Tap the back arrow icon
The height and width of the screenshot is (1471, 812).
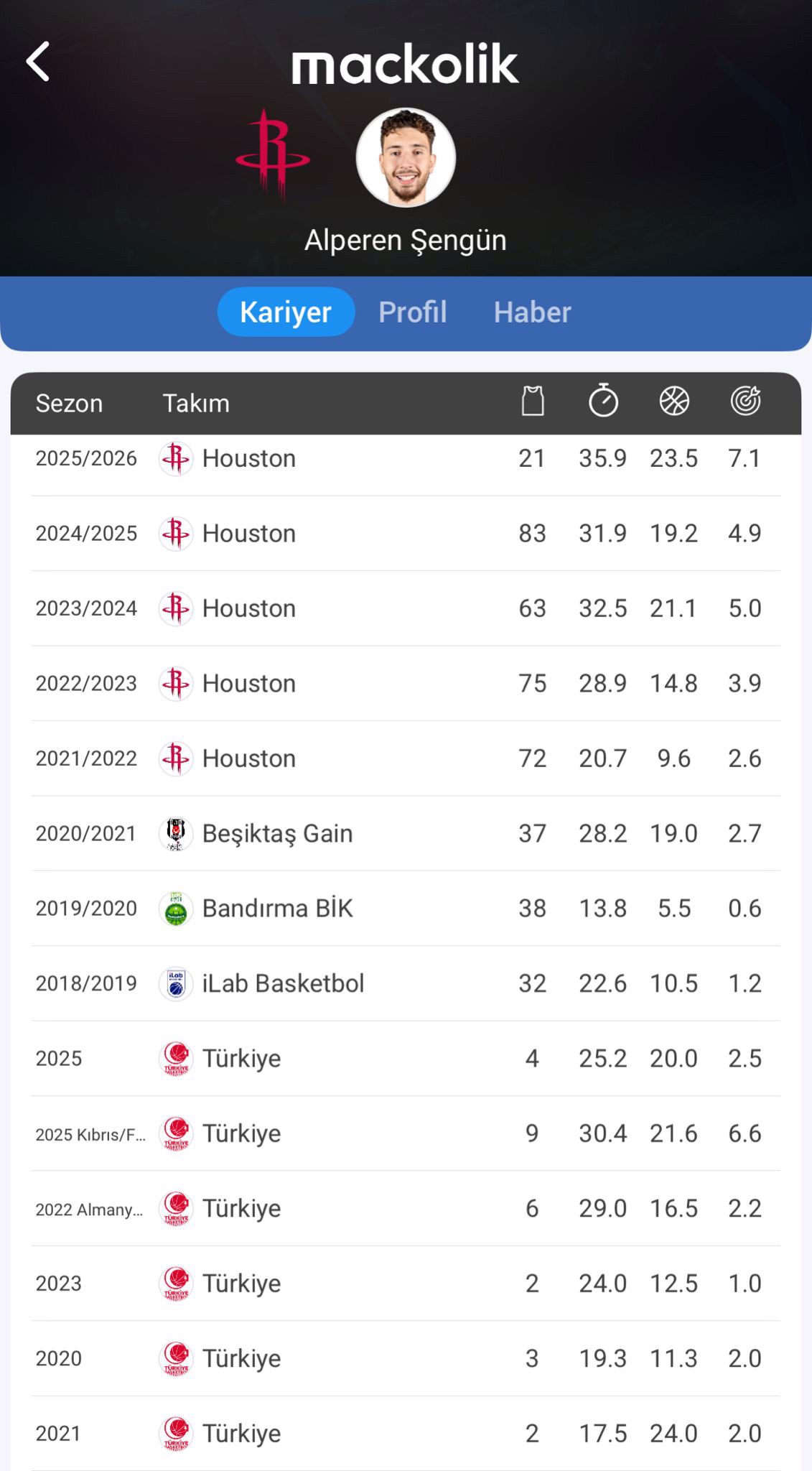click(x=38, y=62)
